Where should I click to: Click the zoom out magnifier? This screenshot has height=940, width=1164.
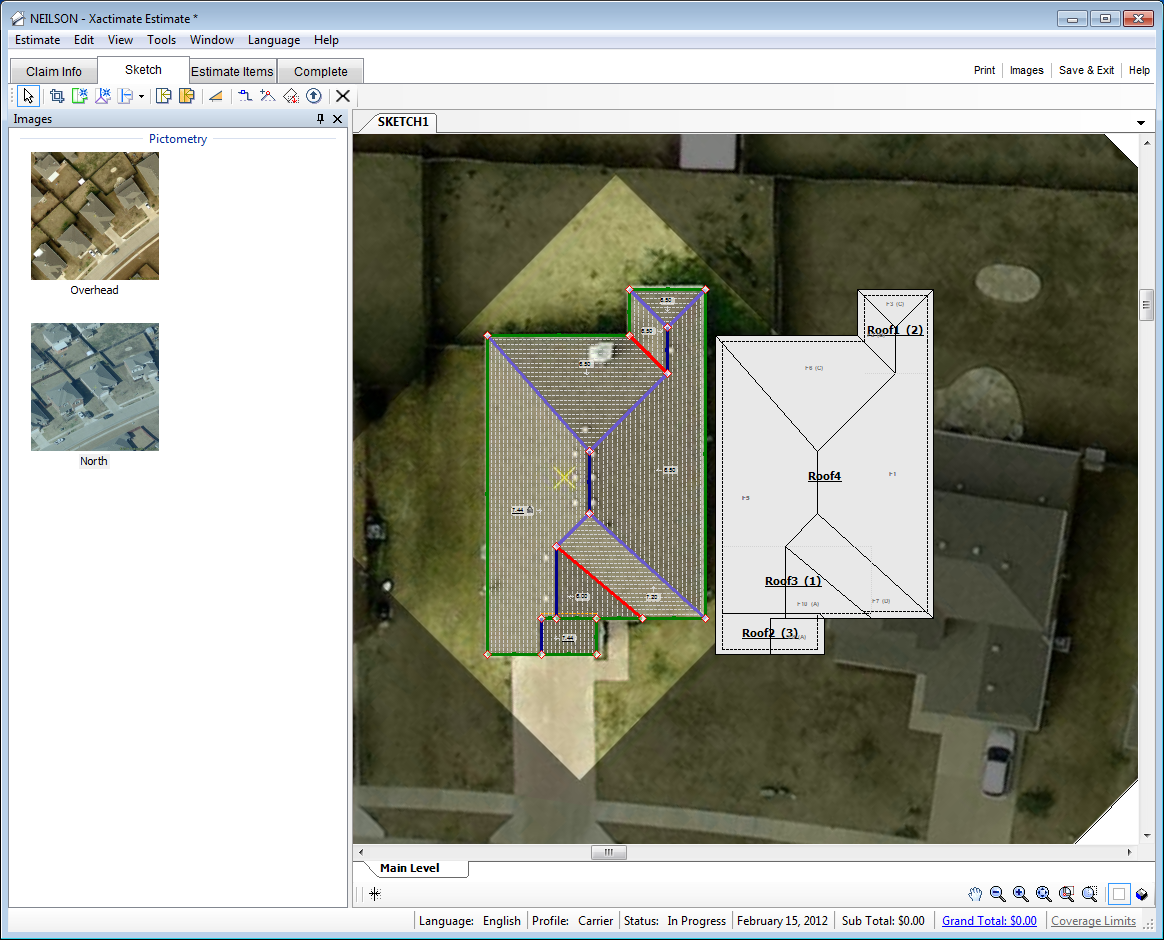997,894
